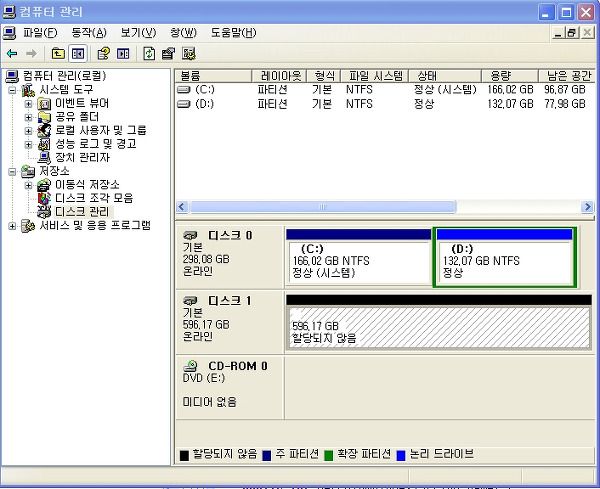Toggle the Show/Hide console tree icon
The image size is (600, 489).
(78, 54)
